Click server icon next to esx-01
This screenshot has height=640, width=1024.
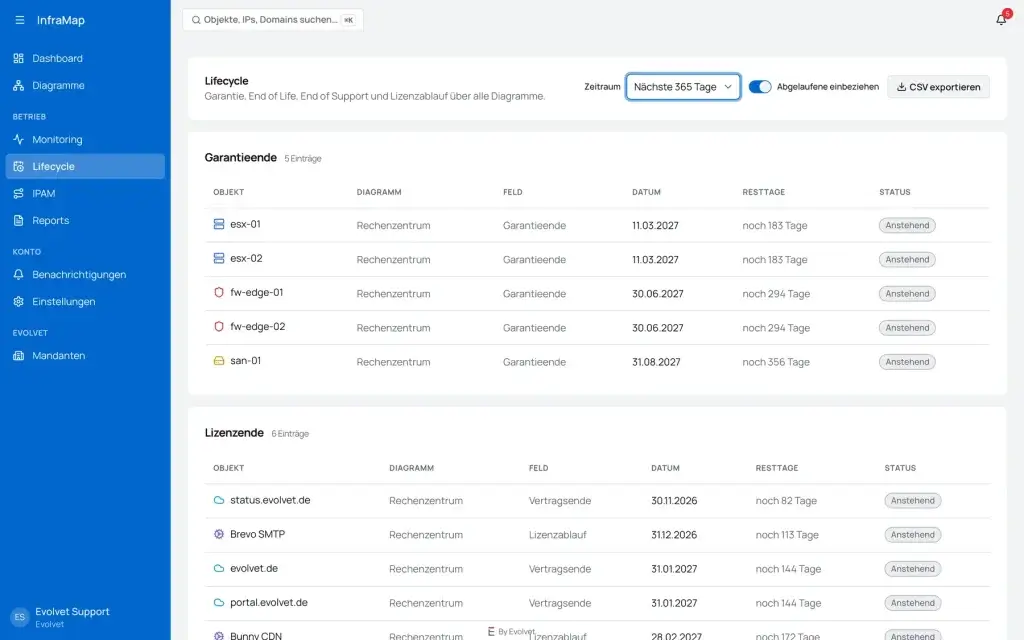[x=219, y=224]
